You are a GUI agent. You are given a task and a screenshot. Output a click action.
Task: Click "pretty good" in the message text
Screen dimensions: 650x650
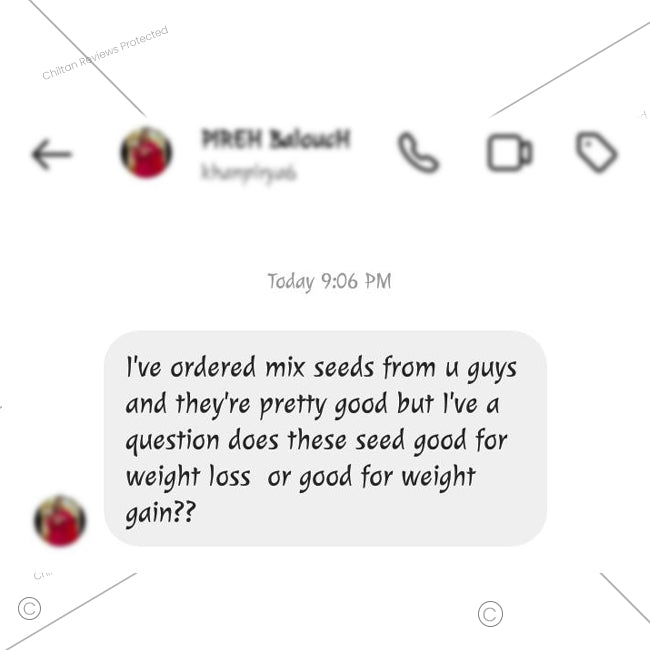[x=323, y=404]
